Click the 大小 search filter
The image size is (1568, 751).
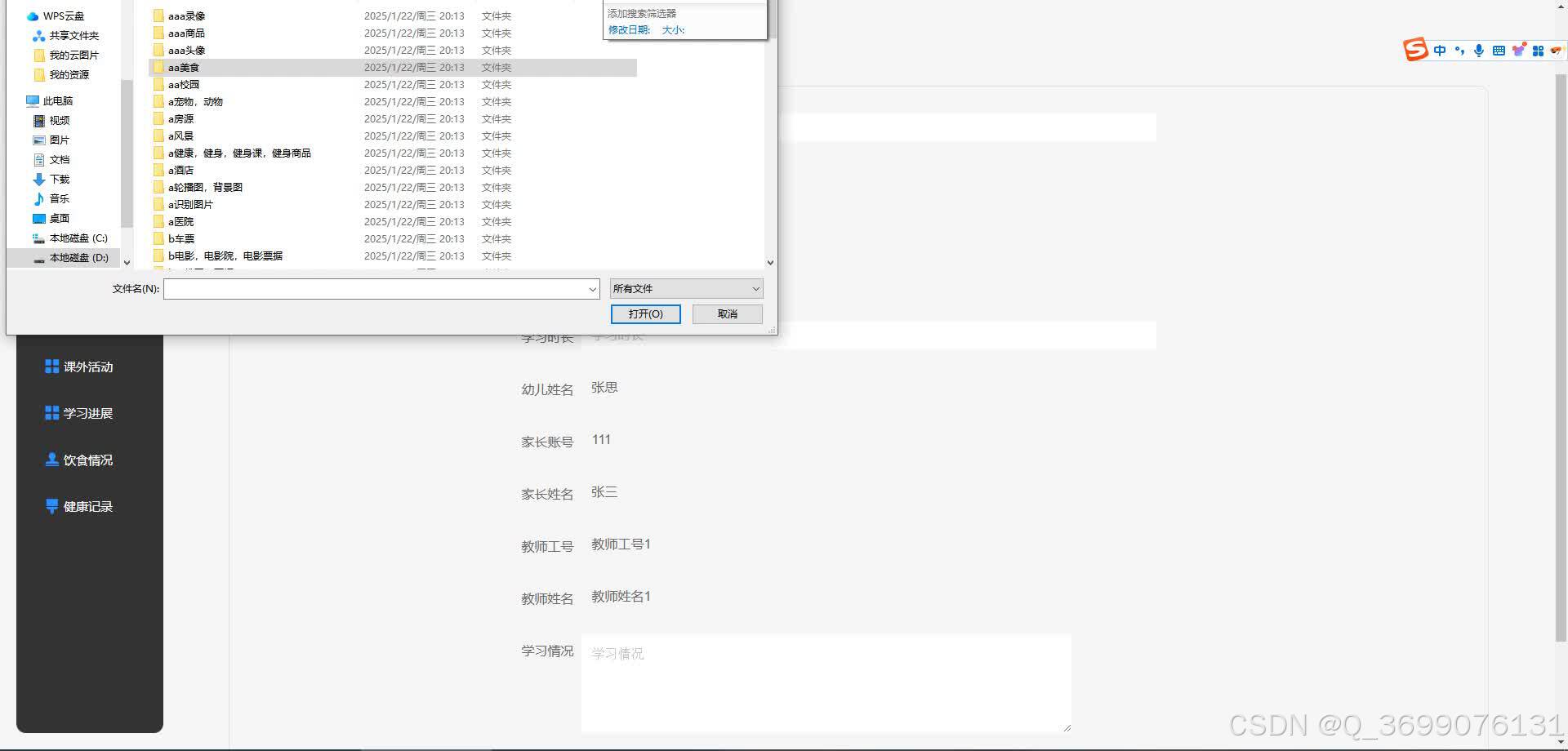[673, 30]
